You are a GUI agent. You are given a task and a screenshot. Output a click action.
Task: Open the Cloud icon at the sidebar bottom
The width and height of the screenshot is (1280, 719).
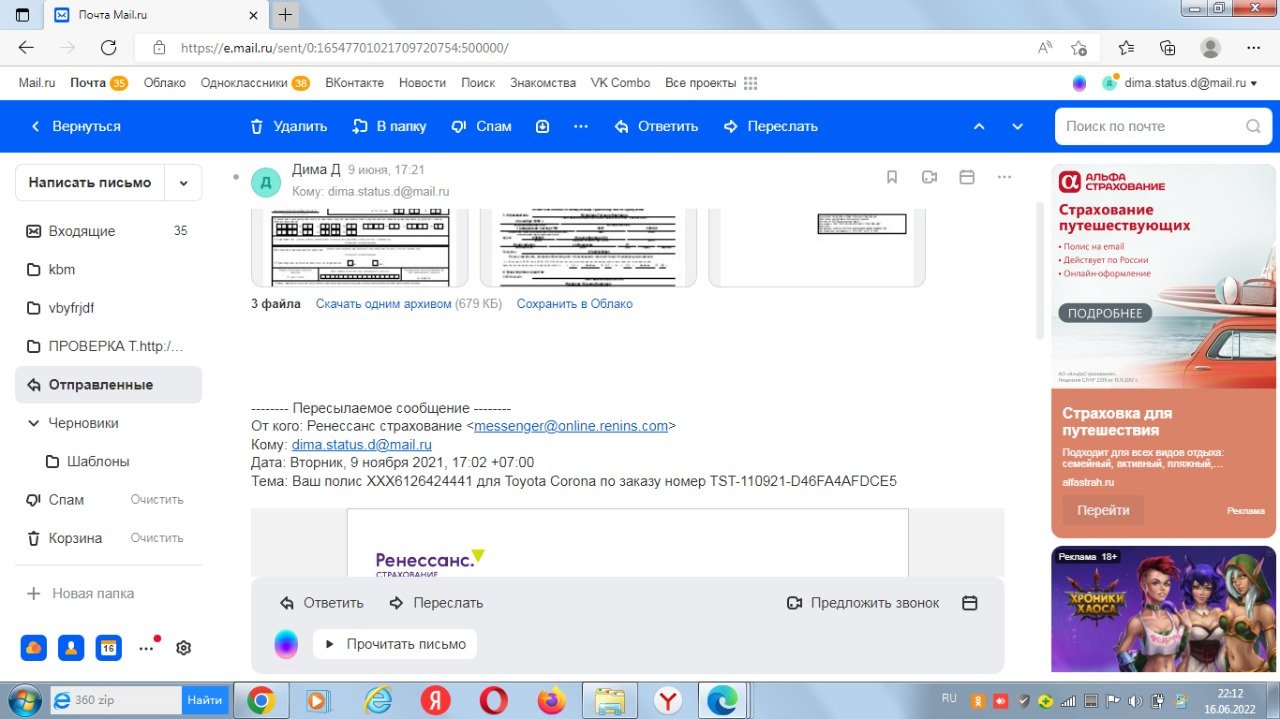[x=34, y=647]
